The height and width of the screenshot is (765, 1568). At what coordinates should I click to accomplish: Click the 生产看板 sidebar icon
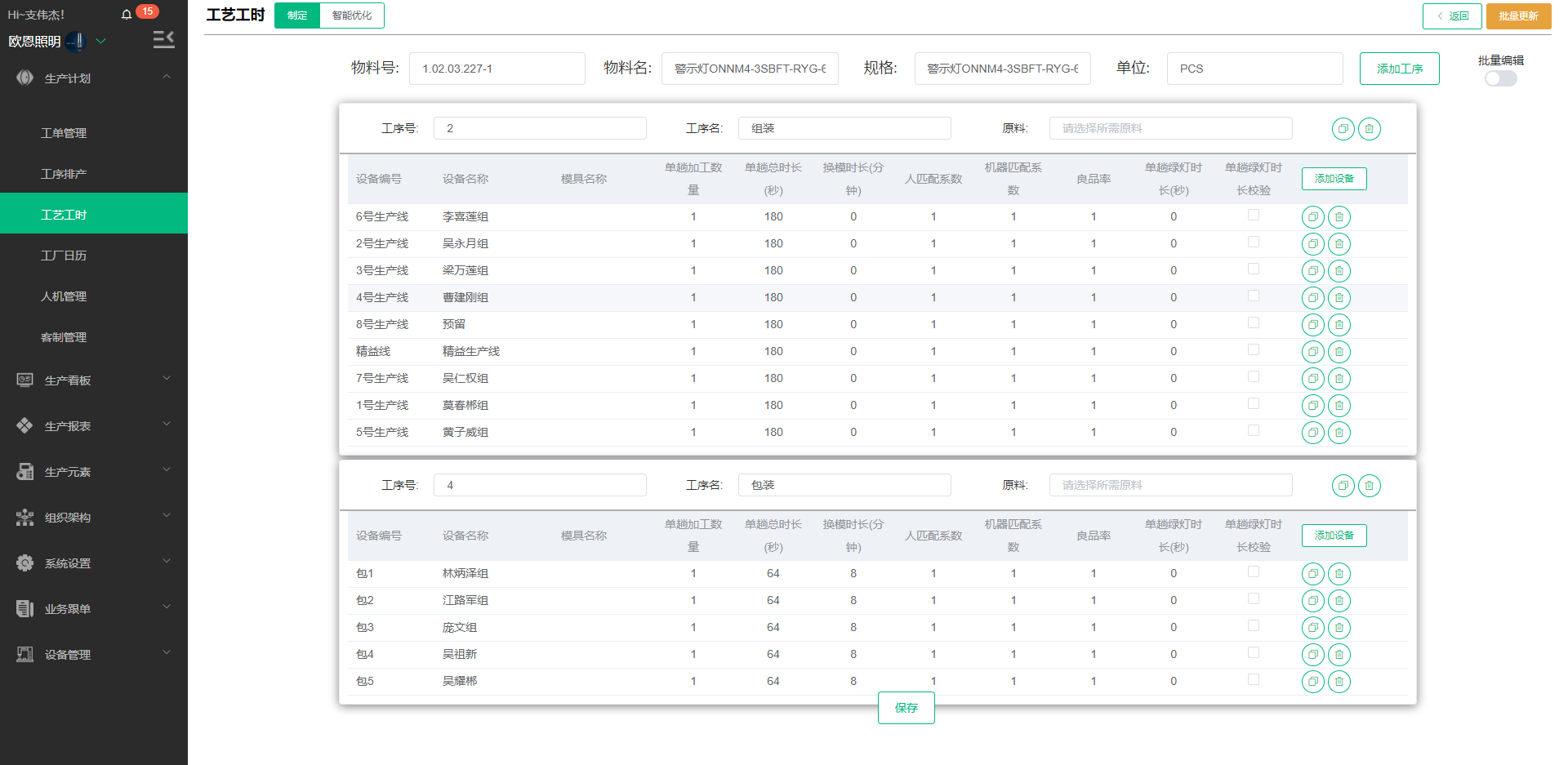click(25, 380)
